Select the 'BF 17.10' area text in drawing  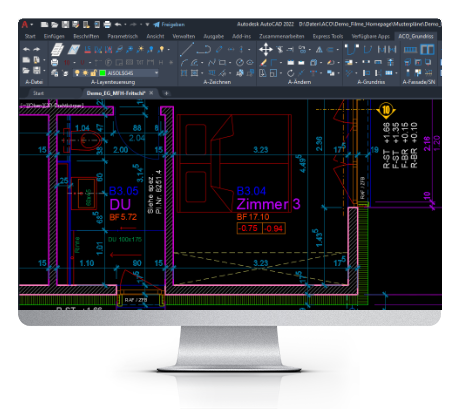coord(253,217)
